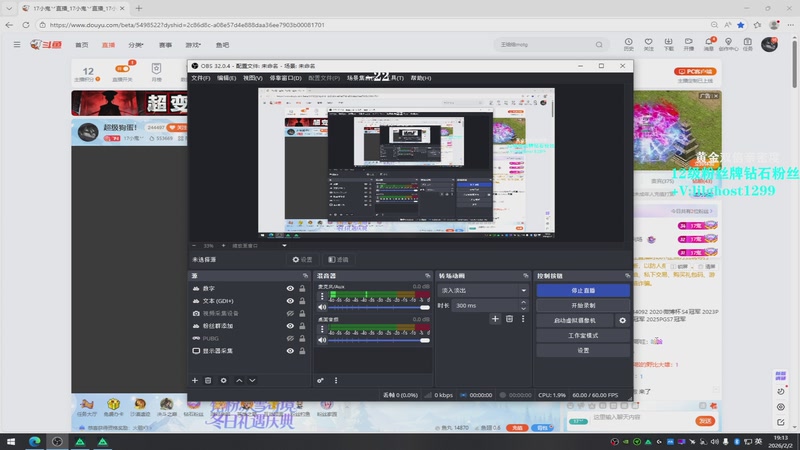
Task: Click the 工作室模式 button
Action: pos(583,335)
